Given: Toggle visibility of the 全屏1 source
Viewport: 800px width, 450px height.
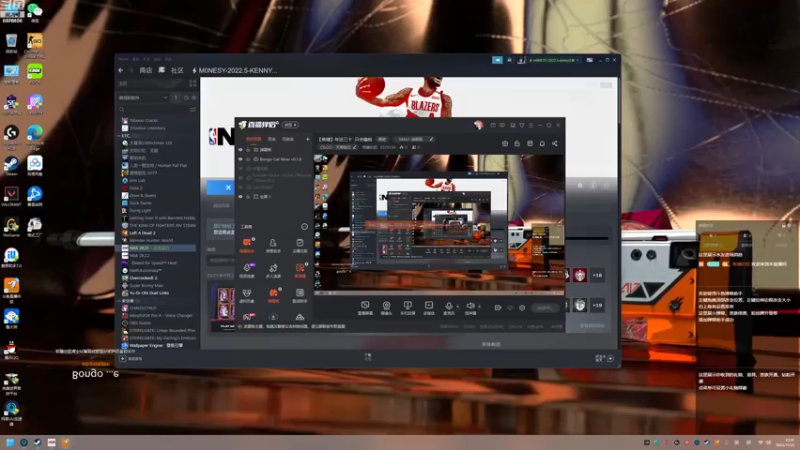Looking at the screenshot, I should tap(241, 196).
